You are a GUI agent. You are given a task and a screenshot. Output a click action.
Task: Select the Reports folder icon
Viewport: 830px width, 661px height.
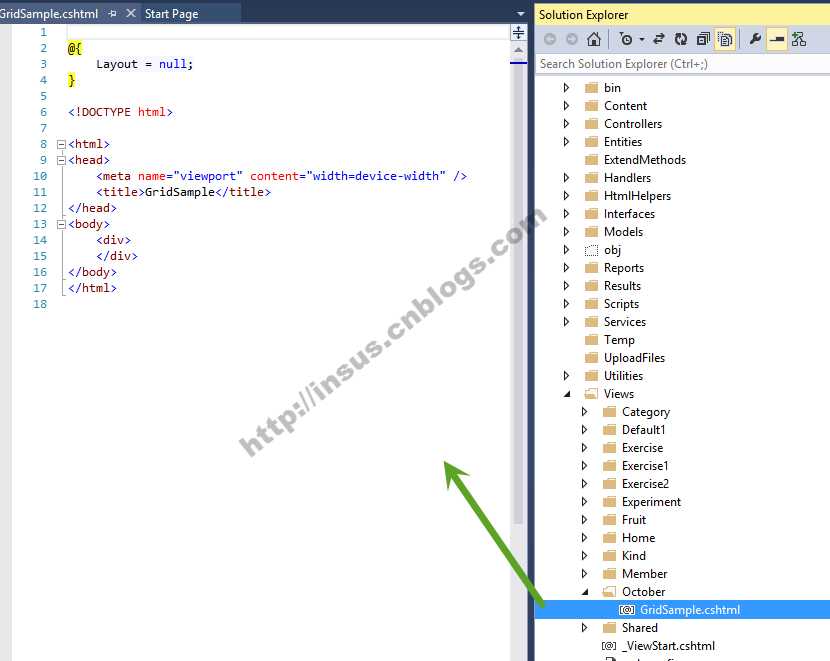tap(591, 268)
